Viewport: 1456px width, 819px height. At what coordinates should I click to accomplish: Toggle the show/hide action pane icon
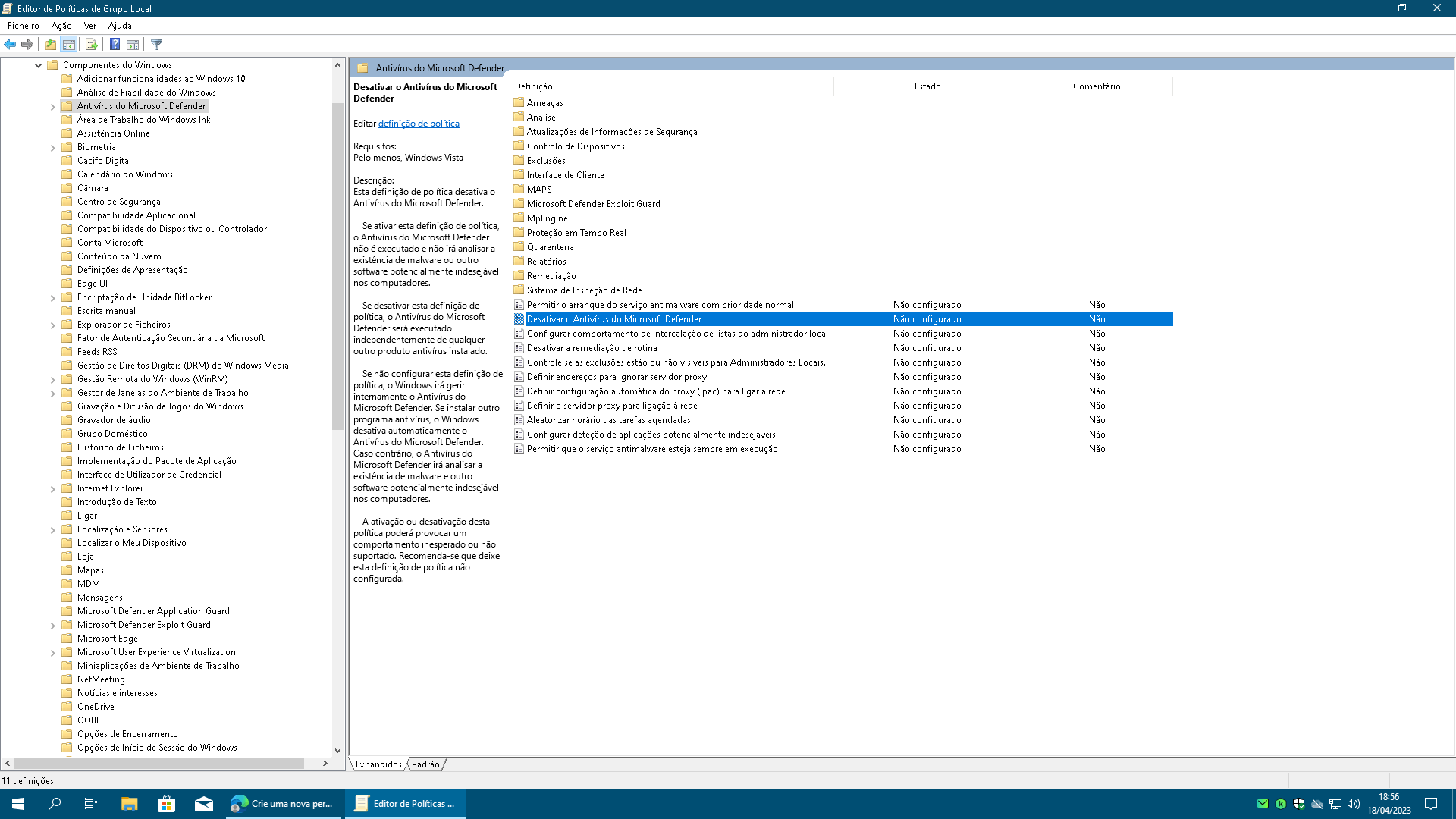(x=133, y=45)
